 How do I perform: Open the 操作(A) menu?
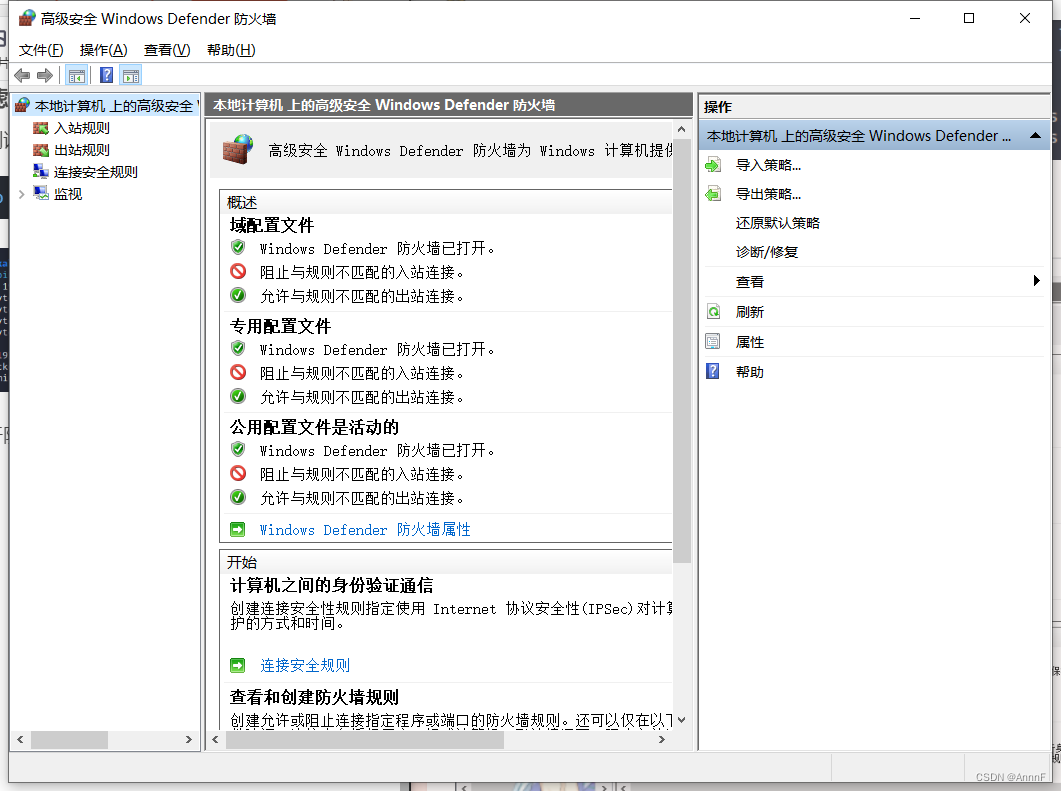pos(103,50)
